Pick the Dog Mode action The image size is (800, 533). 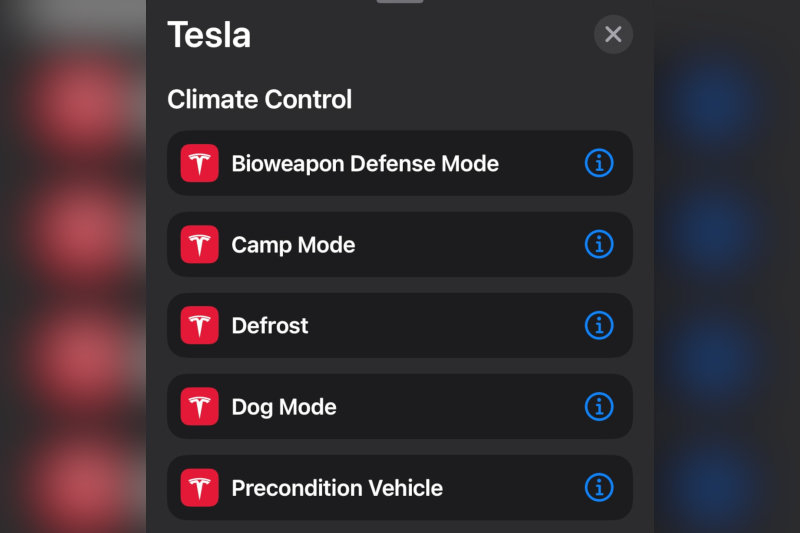click(284, 407)
